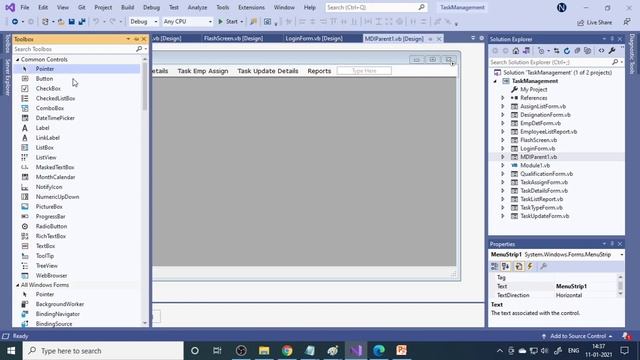Open Properties wrench icon in Solution Explorer toolbar
The width and height of the screenshot is (640, 360).
[611, 51]
